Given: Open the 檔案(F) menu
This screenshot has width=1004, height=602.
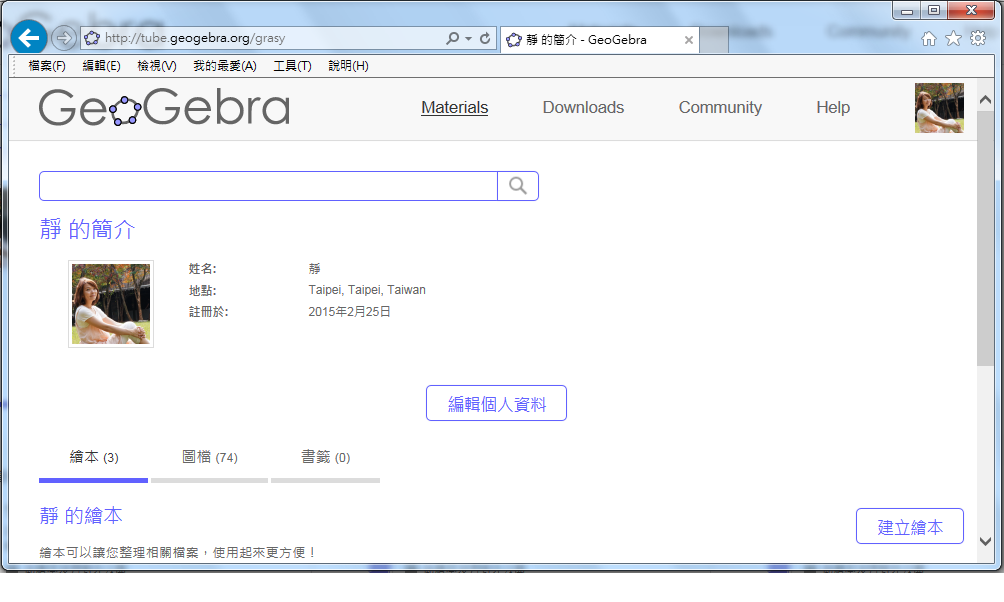Looking at the screenshot, I should pos(47,66).
